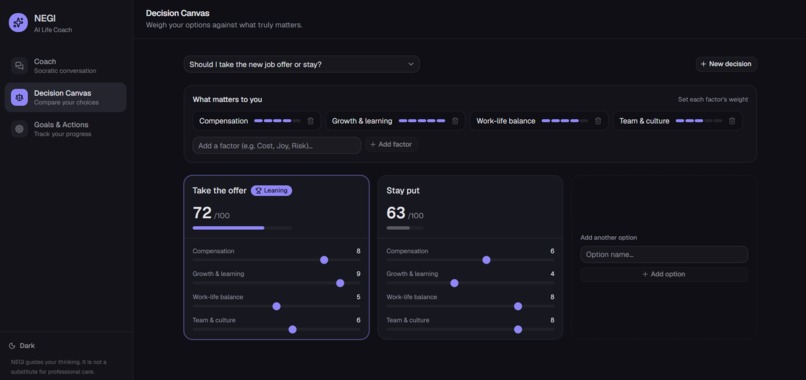Toggle the Dark theme option
This screenshot has width=806, height=380.
click(22, 346)
